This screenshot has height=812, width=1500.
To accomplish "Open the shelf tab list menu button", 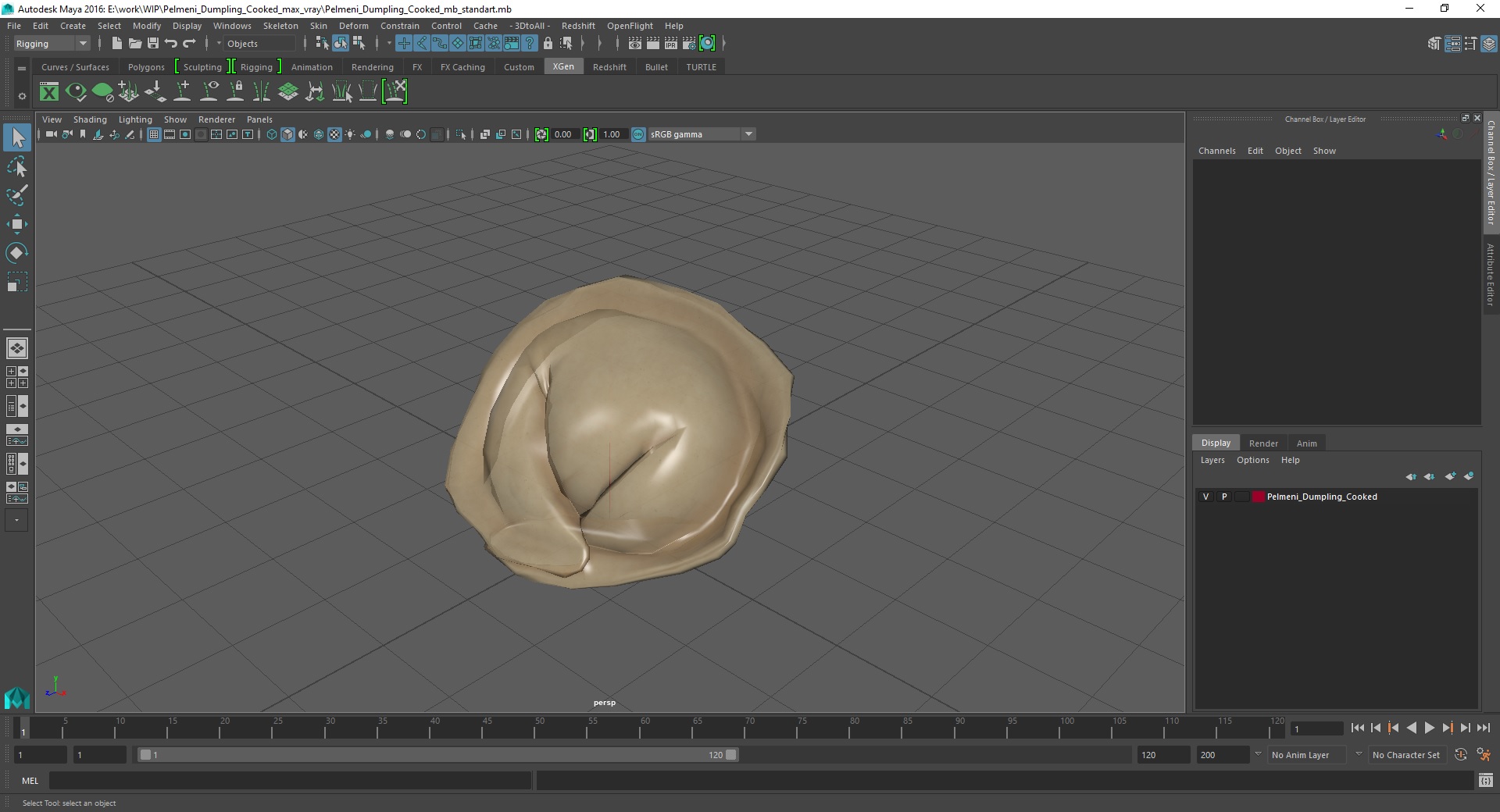I will (22, 69).
